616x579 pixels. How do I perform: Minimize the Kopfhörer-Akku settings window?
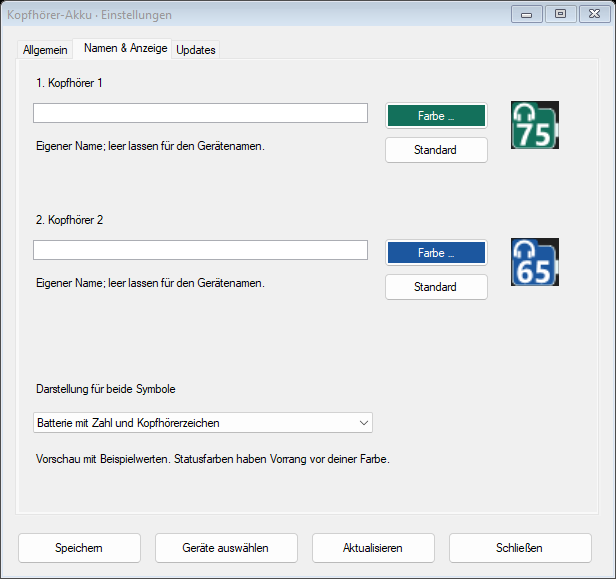click(526, 14)
